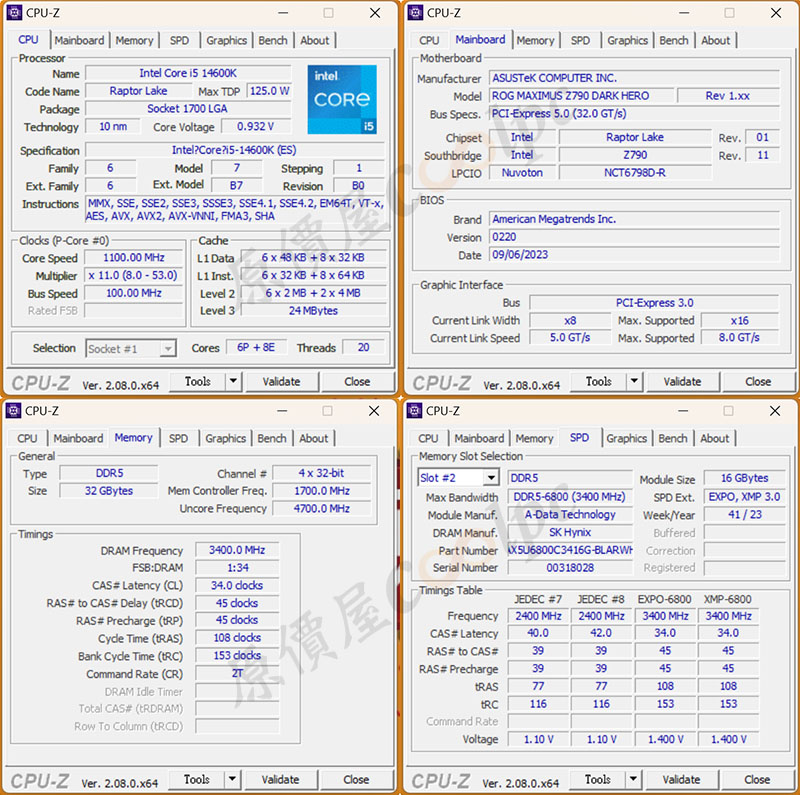The width and height of the screenshot is (800, 795).
Task: Switch to the Mainboard tab in the Processor window
Action: tap(79, 40)
